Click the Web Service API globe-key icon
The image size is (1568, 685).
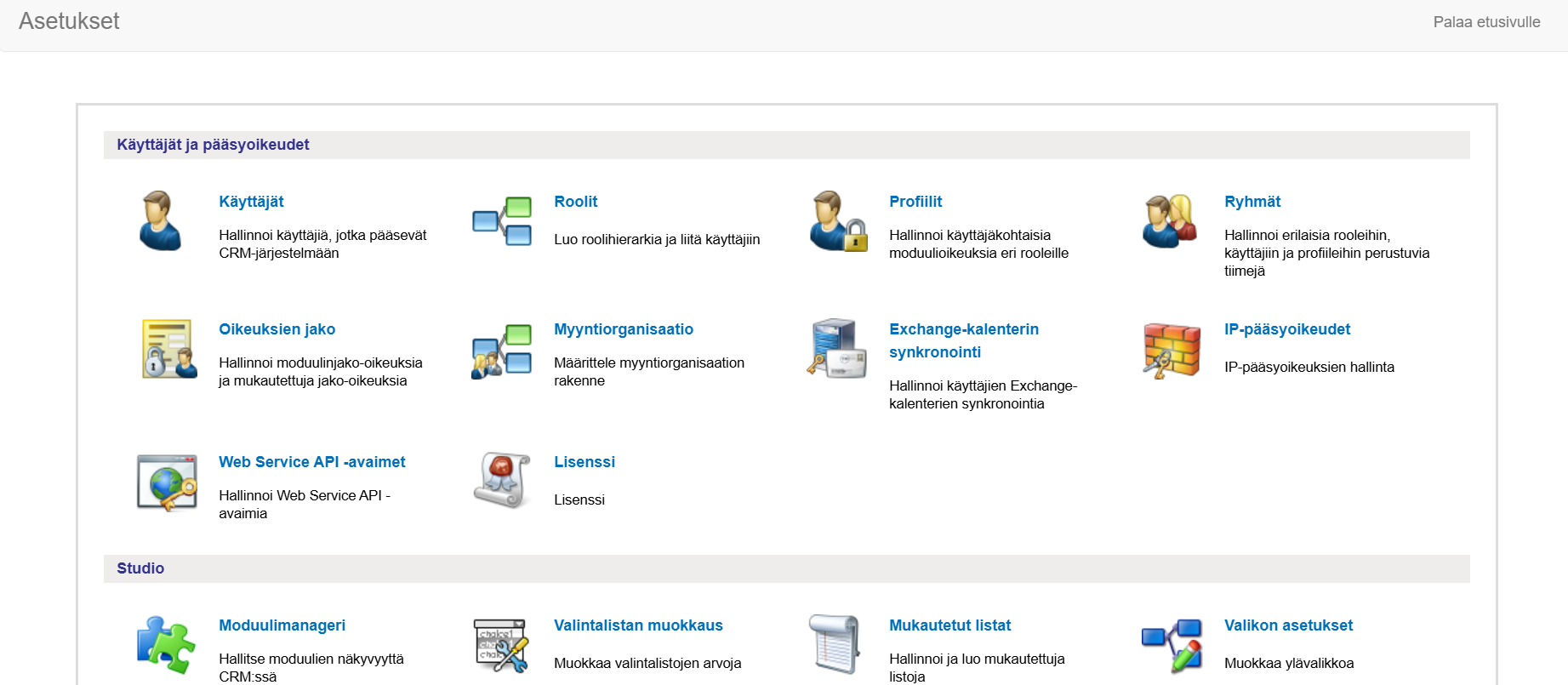pos(167,482)
